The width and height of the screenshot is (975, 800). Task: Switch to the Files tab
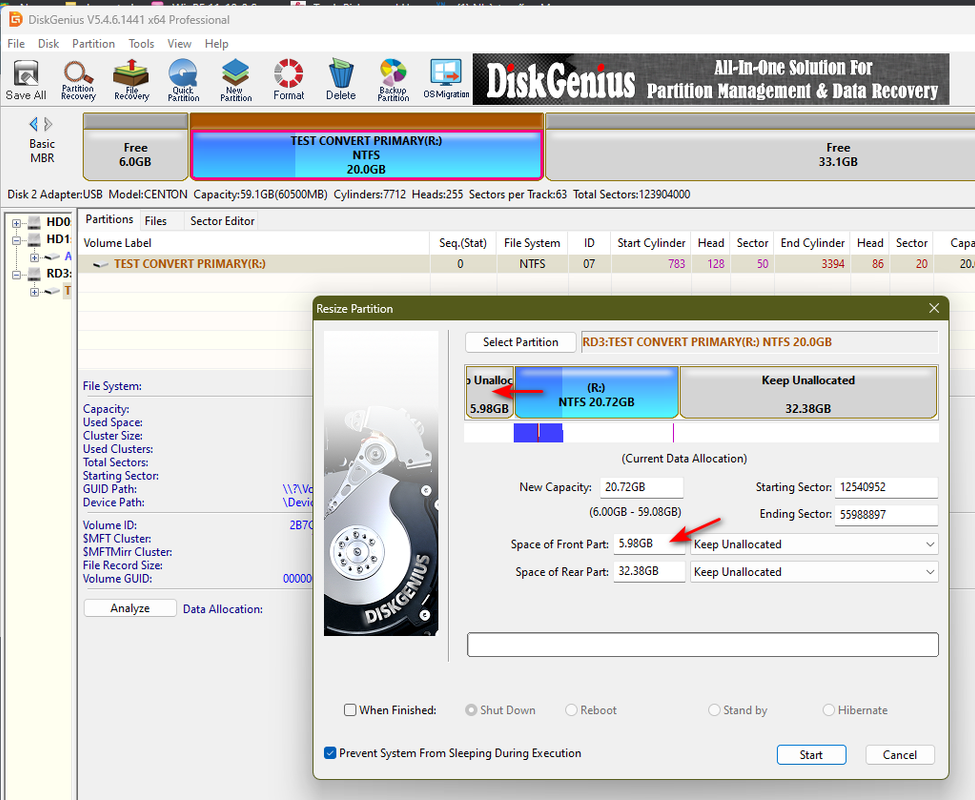click(x=155, y=221)
